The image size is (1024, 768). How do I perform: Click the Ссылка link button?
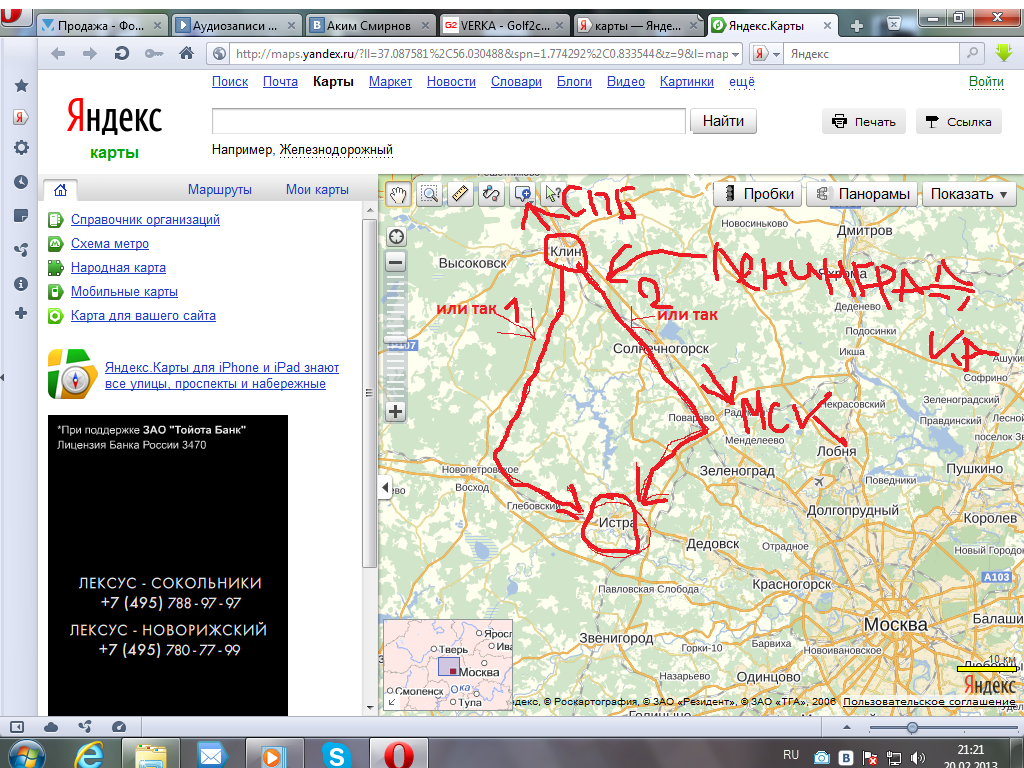click(958, 121)
